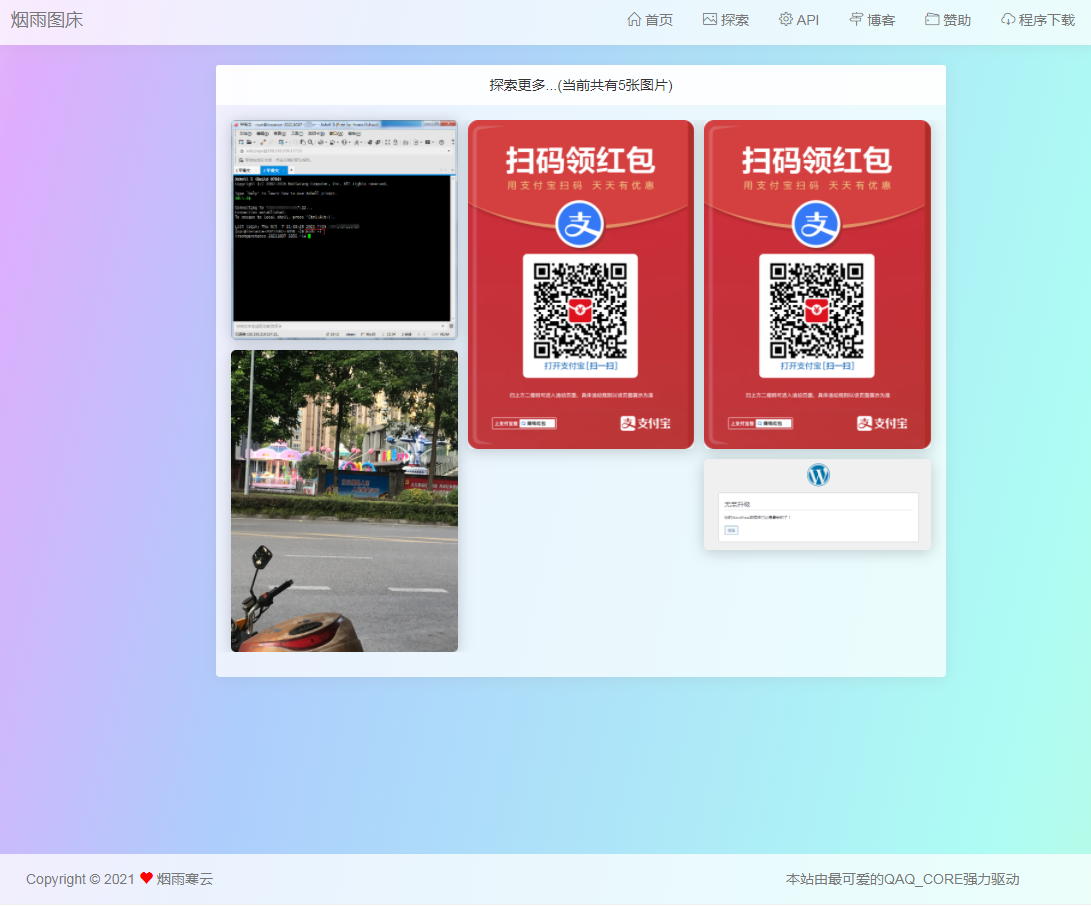This screenshot has height=907, width=1091.
Task: Open the 首页 menu item
Action: point(650,20)
